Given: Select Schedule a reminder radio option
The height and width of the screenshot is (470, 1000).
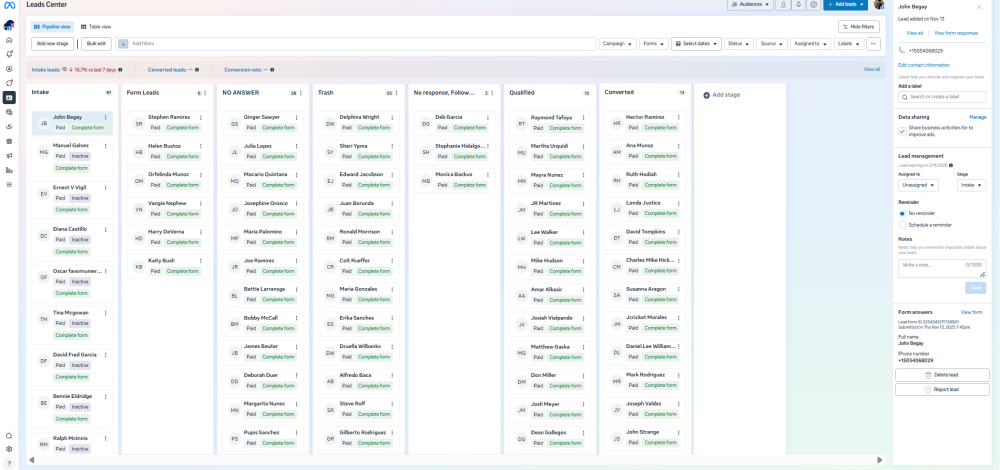Looking at the screenshot, I should [x=903, y=225].
